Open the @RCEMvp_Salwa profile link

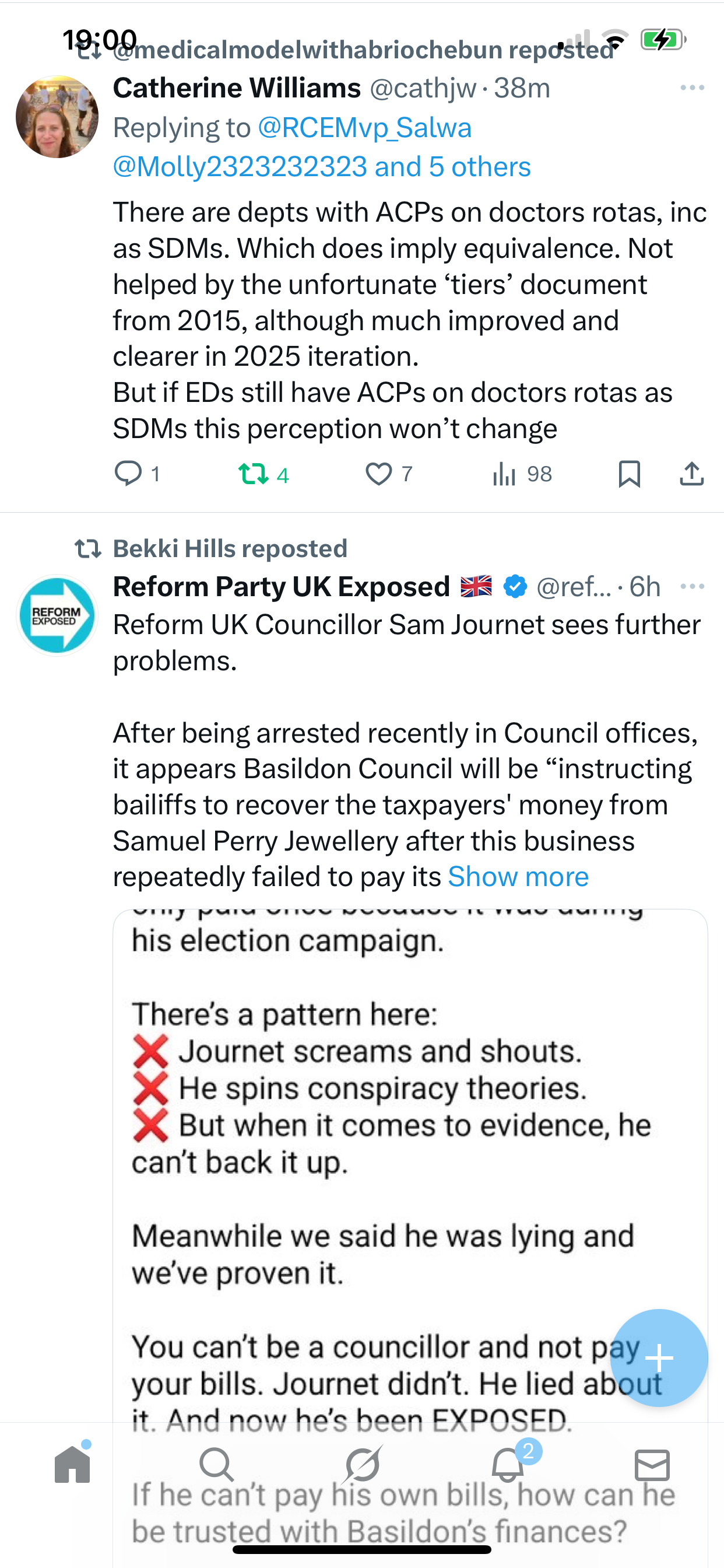(364, 128)
